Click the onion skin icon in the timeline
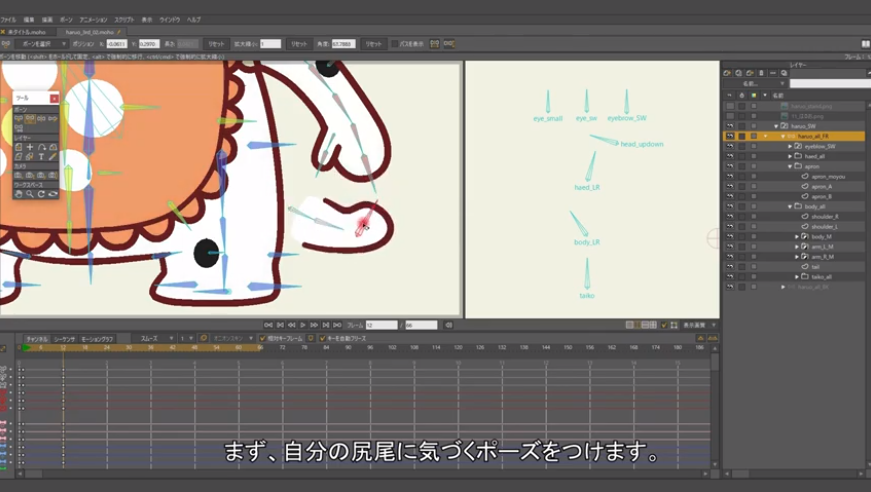This screenshot has height=492, width=871. [204, 338]
